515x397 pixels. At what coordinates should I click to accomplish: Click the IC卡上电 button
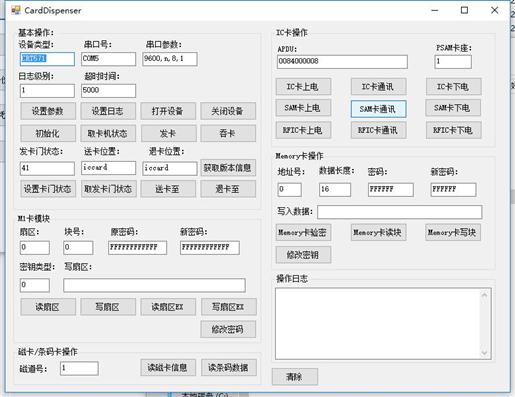(303, 87)
